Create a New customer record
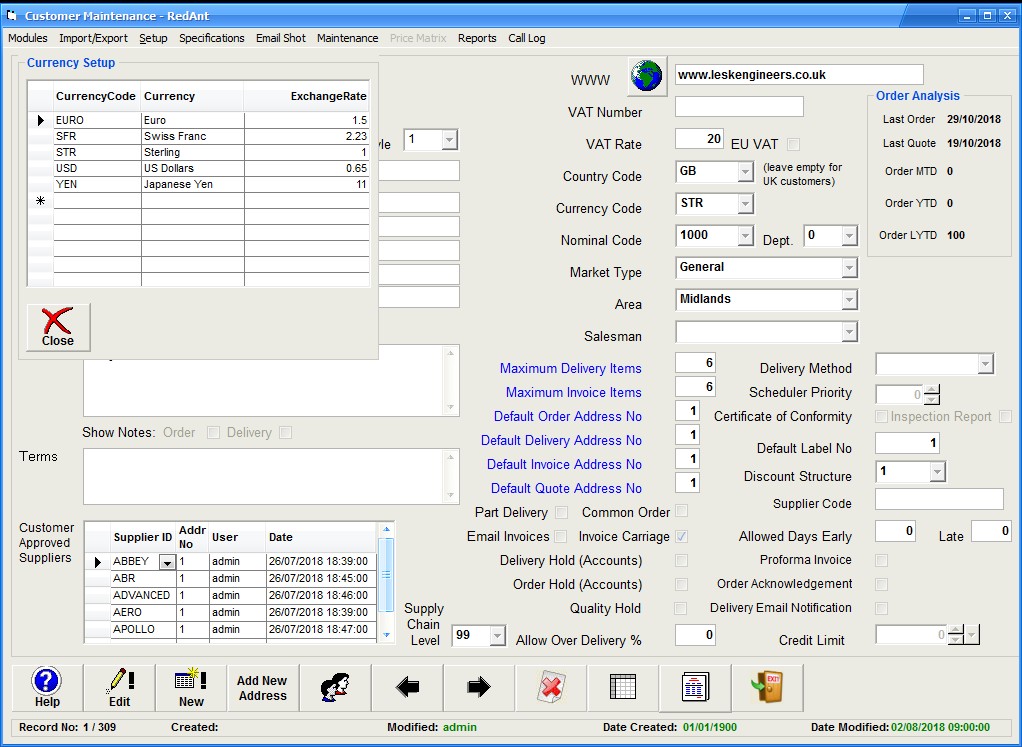 click(191, 688)
